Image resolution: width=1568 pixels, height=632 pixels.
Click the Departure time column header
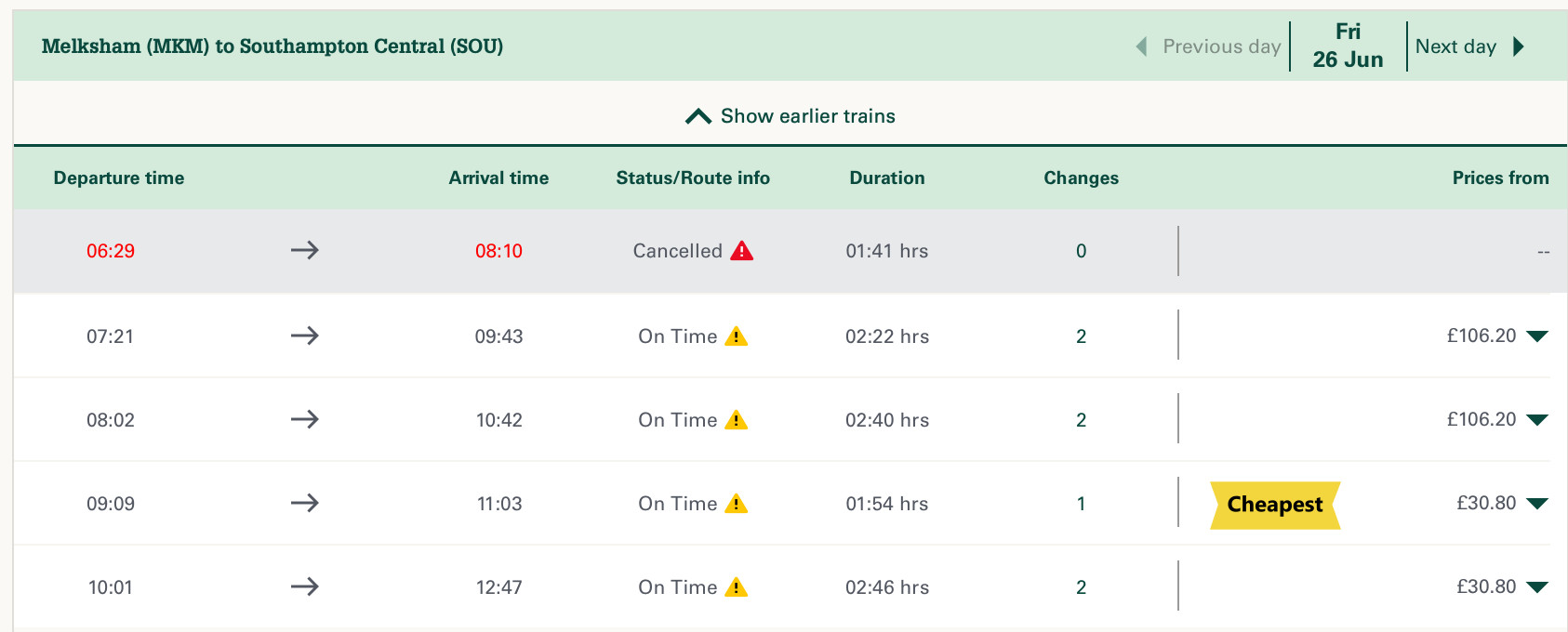(119, 178)
